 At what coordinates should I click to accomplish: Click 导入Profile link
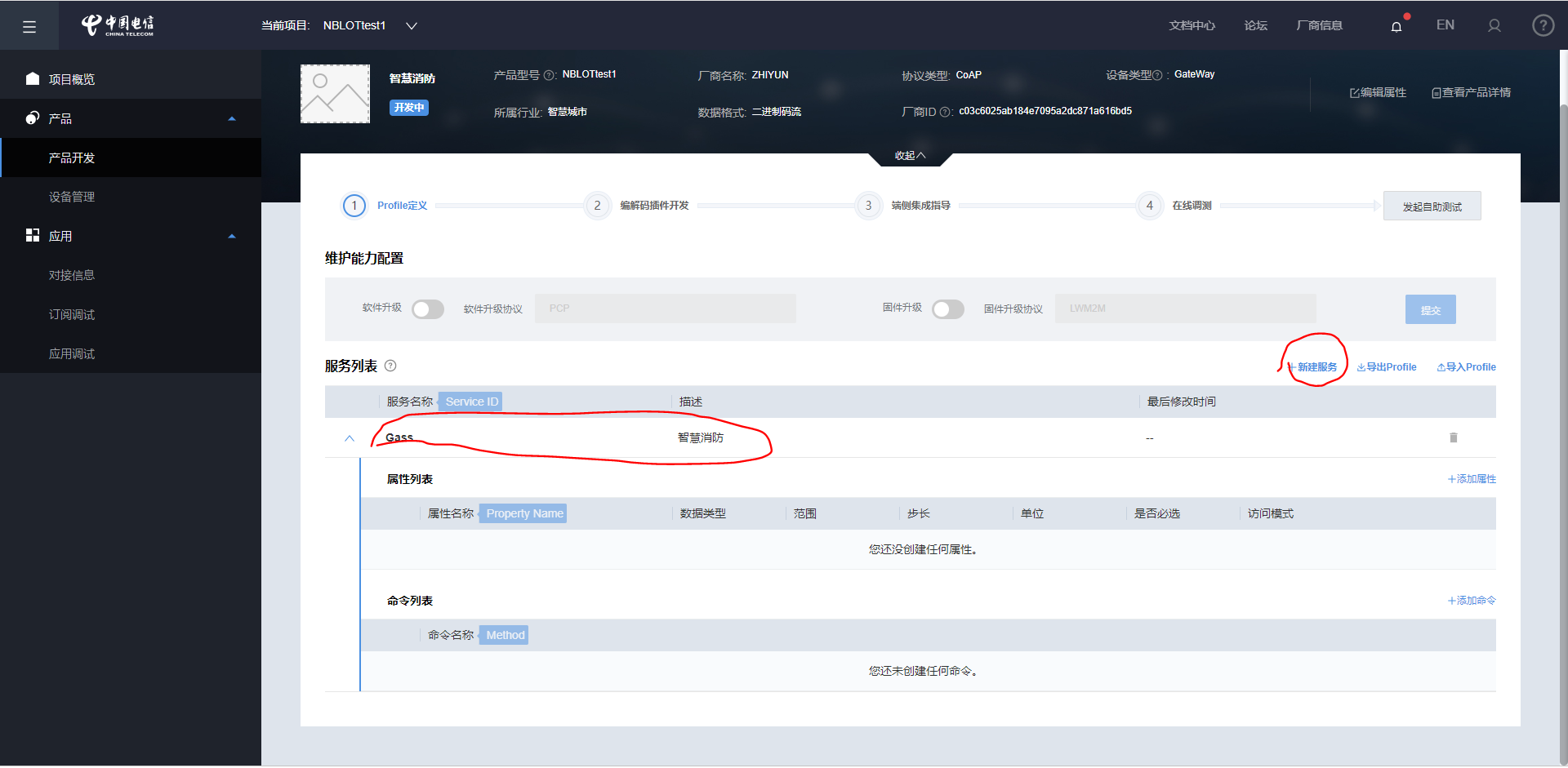coord(1467,367)
